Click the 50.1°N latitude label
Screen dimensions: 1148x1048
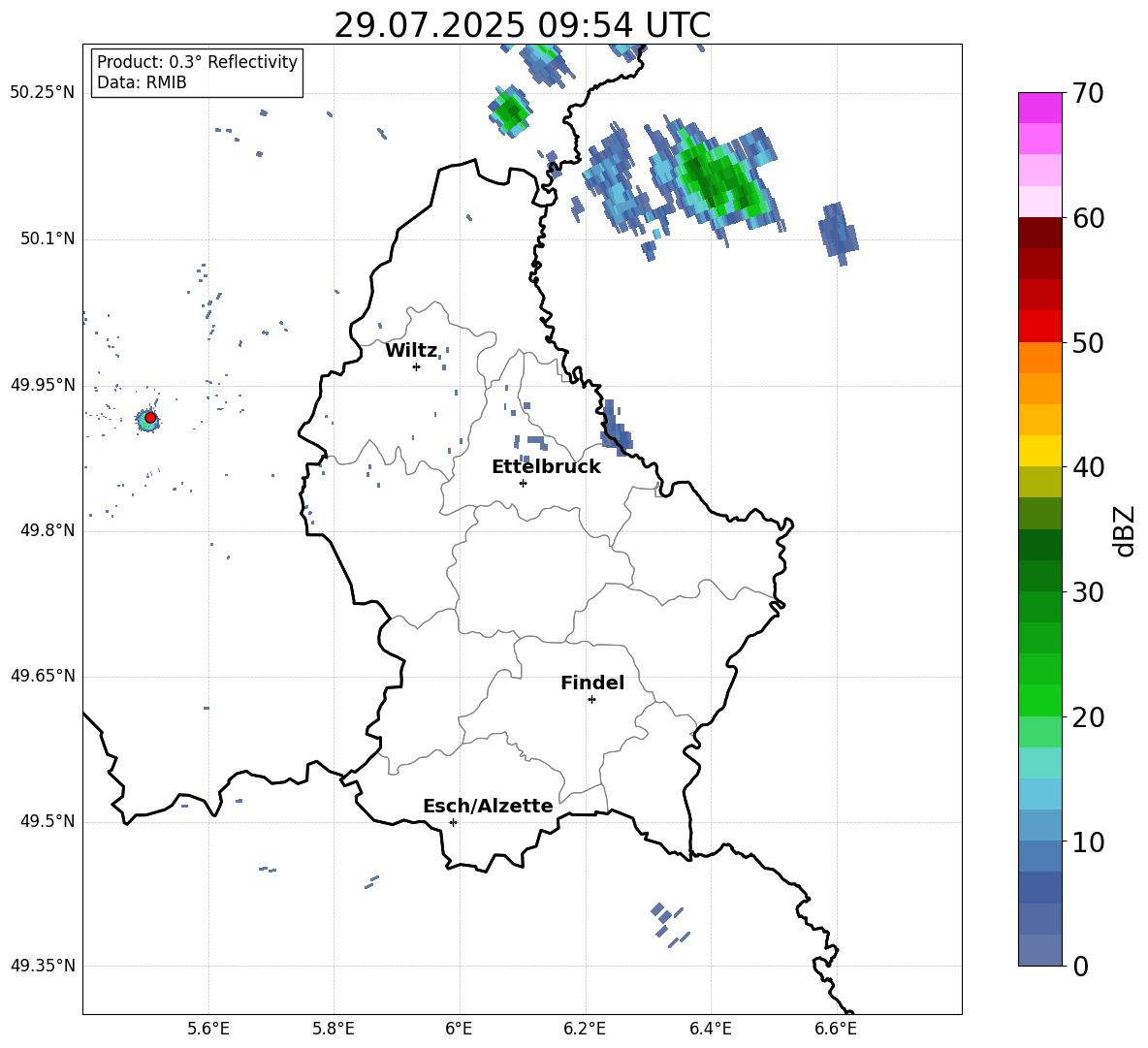tap(48, 239)
